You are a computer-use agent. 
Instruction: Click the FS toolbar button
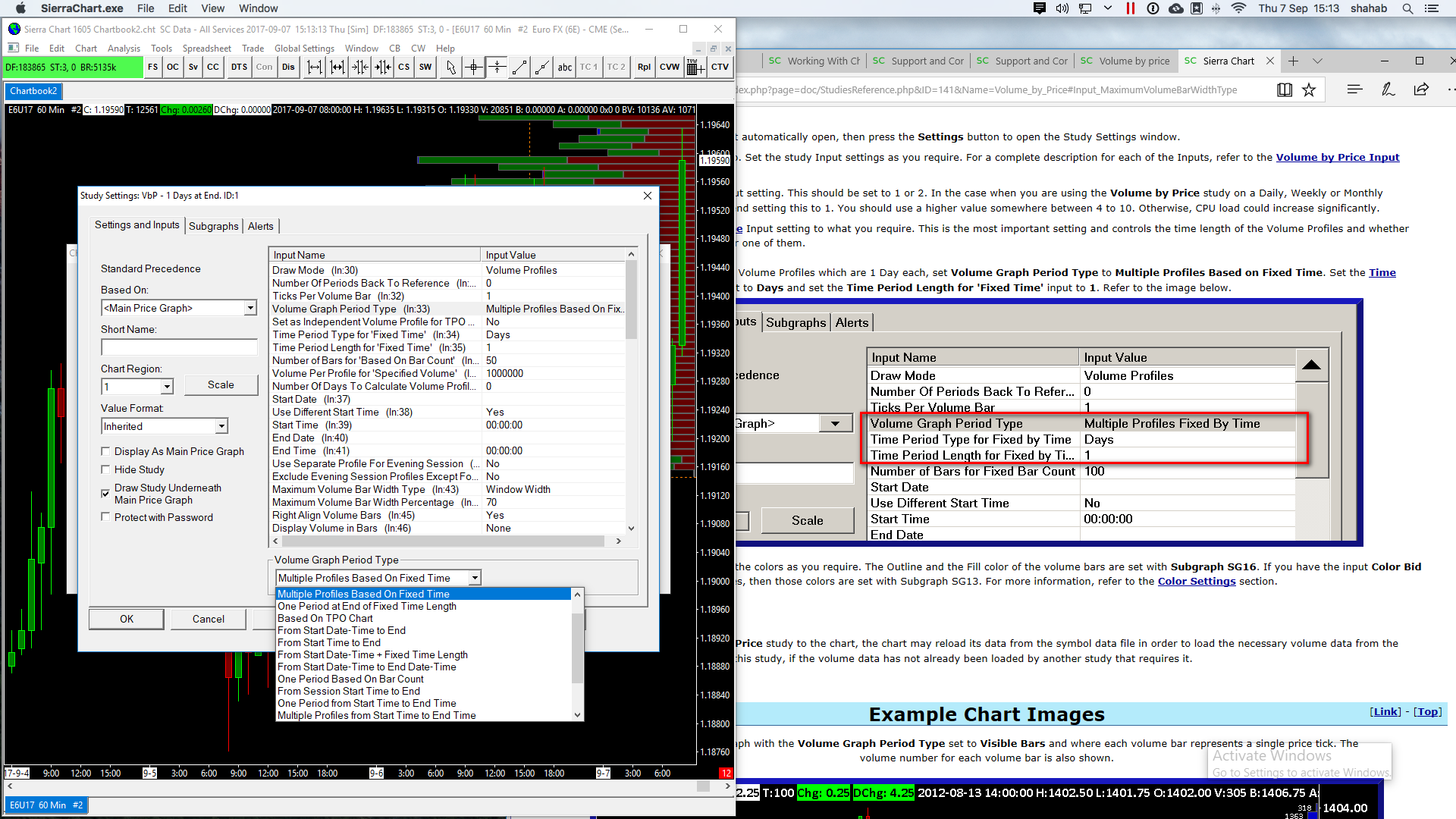[x=152, y=67]
